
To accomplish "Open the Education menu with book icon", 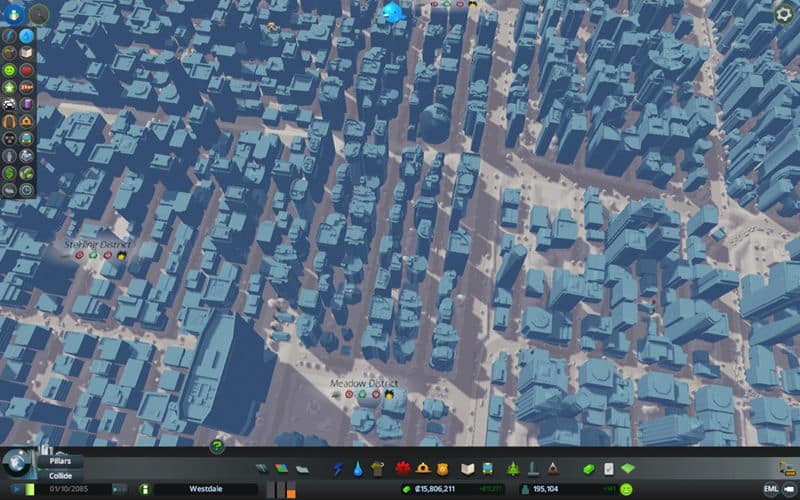I will (x=466, y=468).
